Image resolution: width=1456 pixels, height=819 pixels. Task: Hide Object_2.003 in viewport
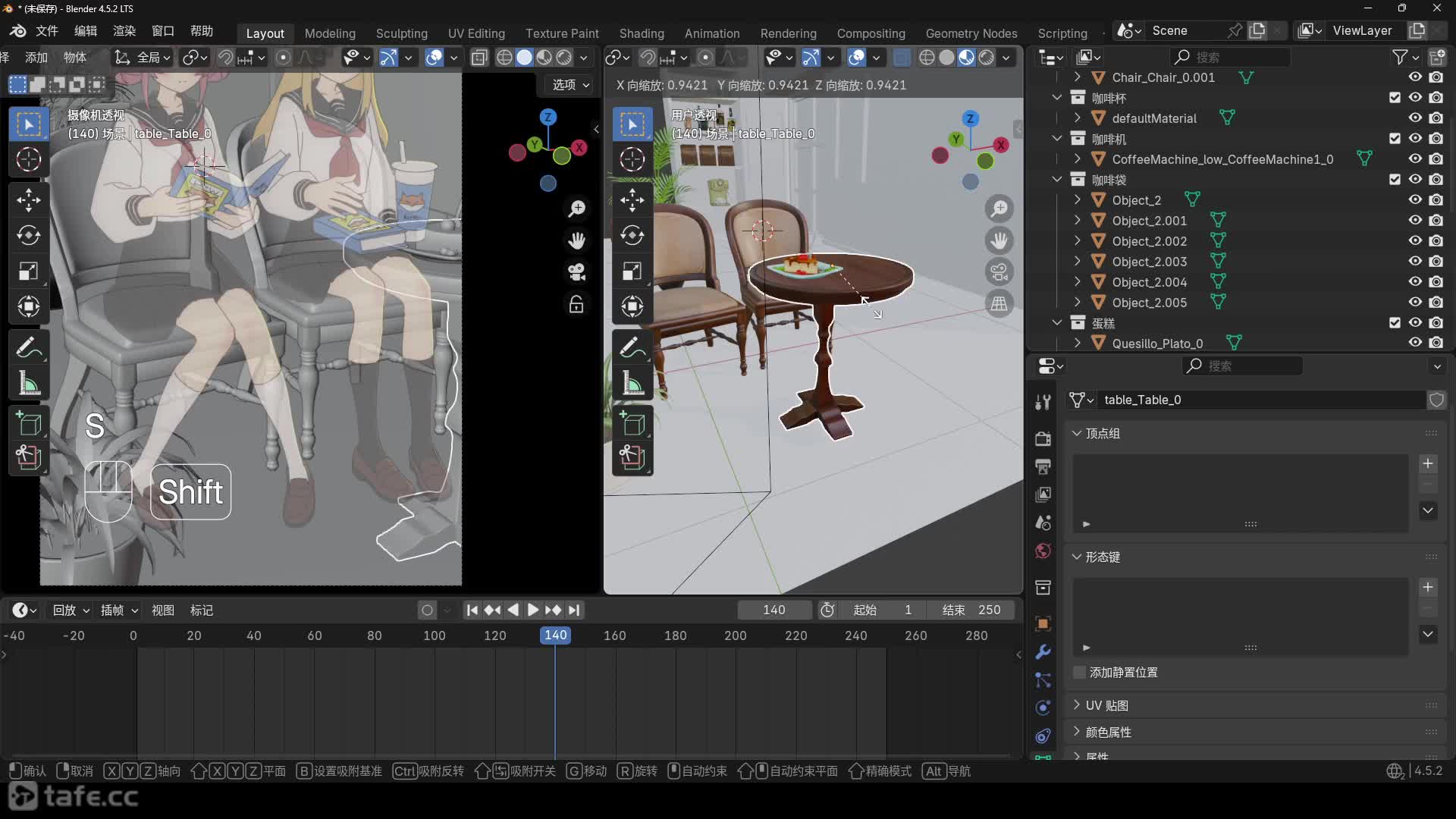1415,262
